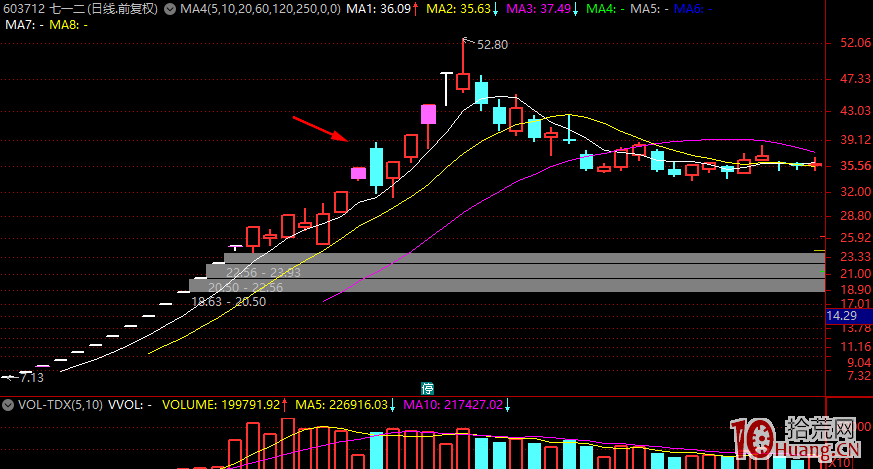Click the MA3: 37.49 value

pyautogui.click(x=538, y=9)
